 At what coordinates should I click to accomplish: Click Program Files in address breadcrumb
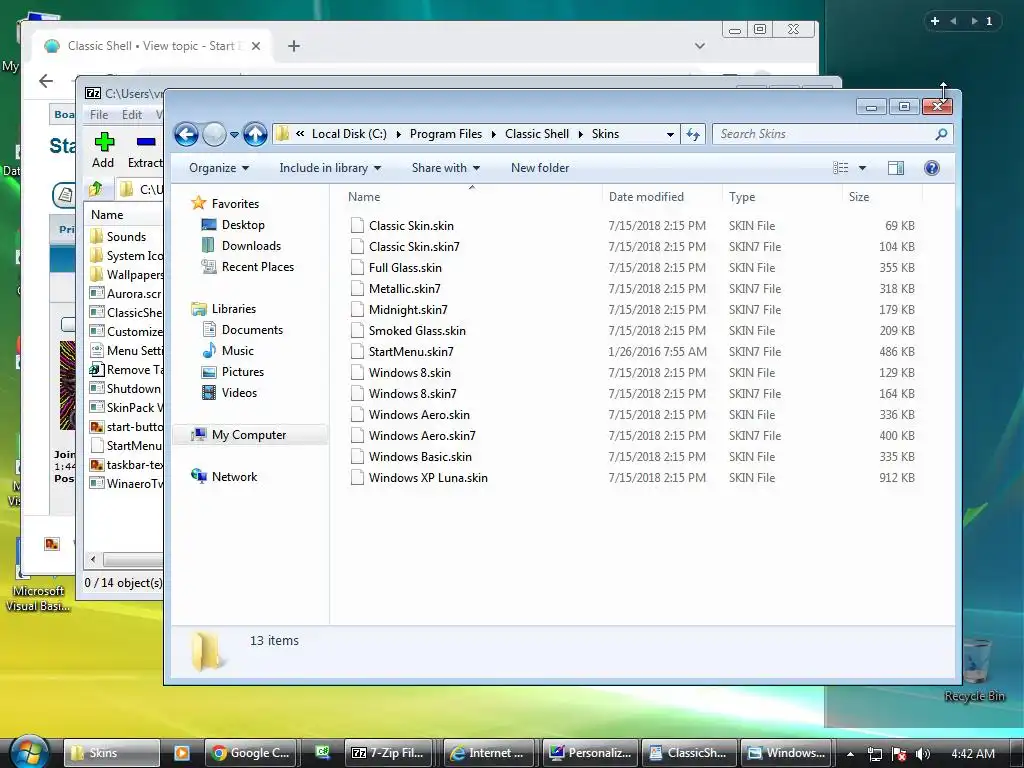pyautogui.click(x=445, y=134)
